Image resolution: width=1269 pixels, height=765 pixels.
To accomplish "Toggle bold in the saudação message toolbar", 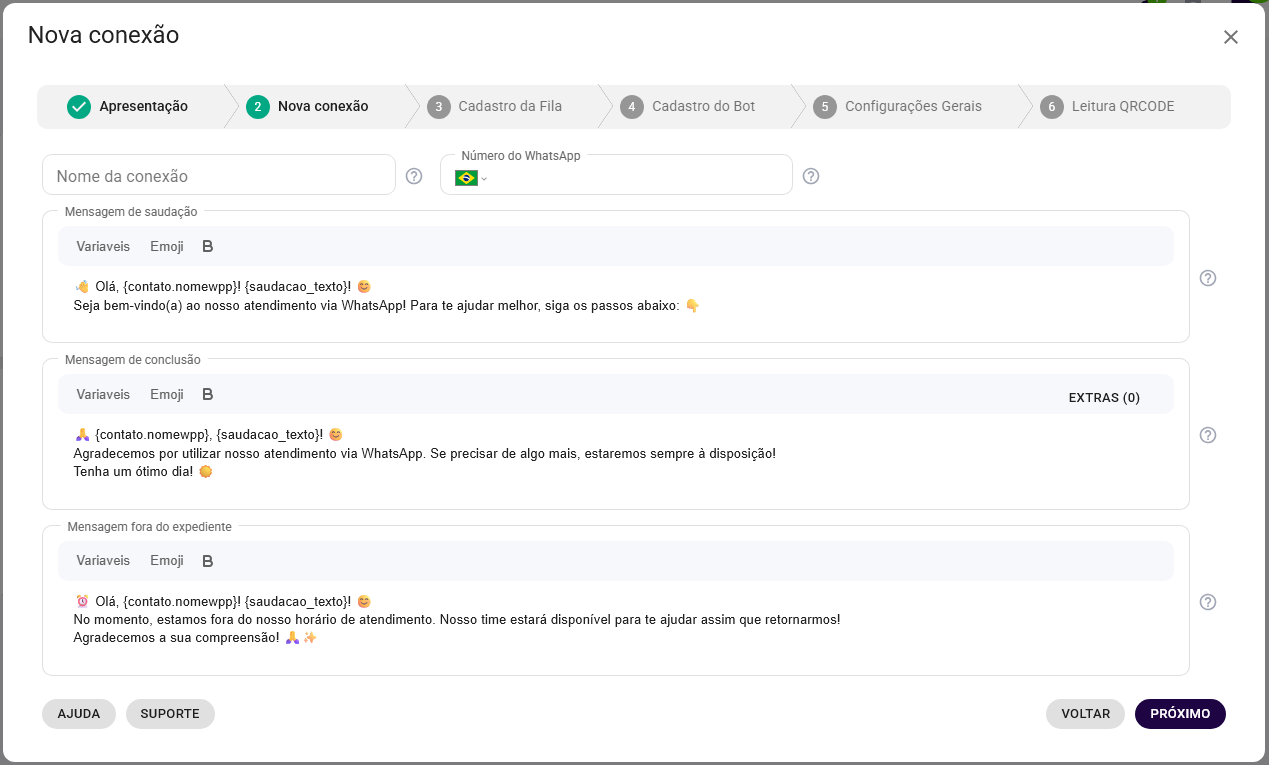I will (x=208, y=246).
